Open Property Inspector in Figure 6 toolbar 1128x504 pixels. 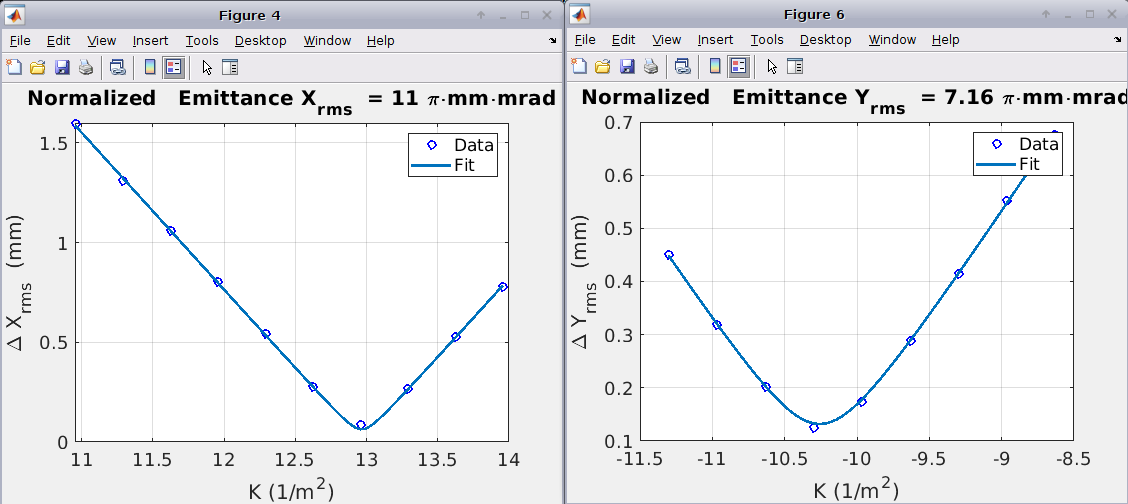795,67
